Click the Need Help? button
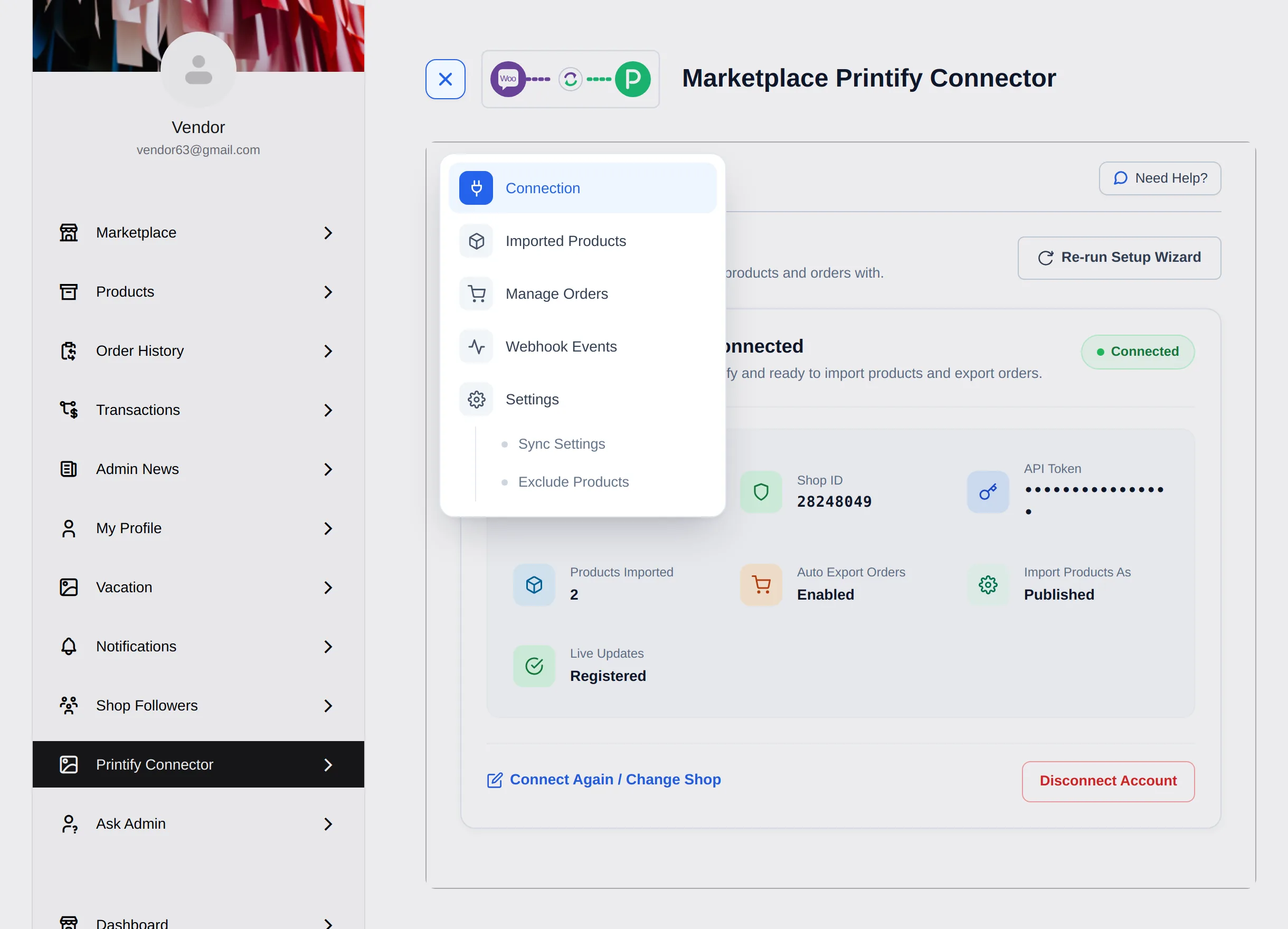Screen dimensions: 1288x929 [x=1160, y=178]
